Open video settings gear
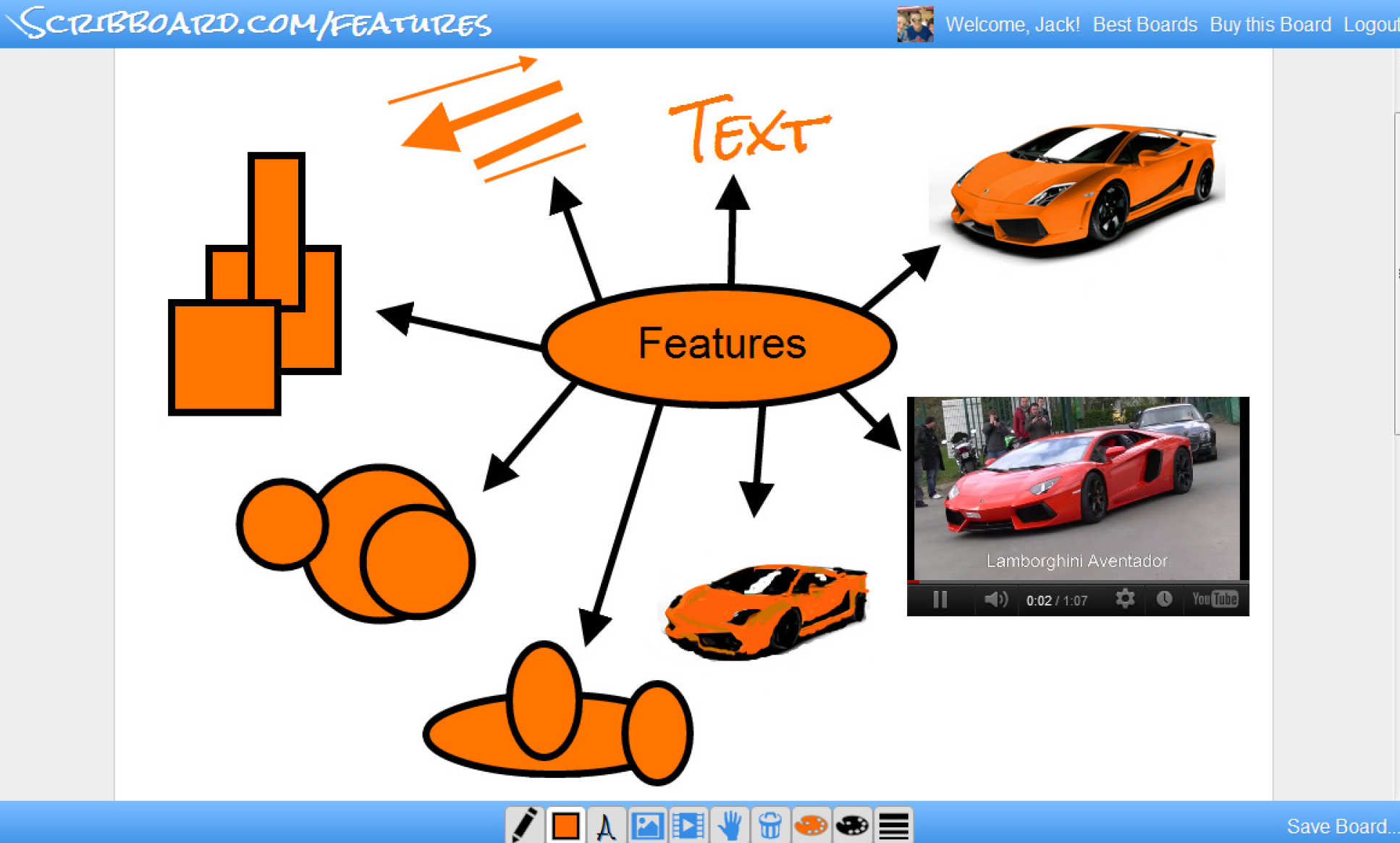Viewport: 1400px width, 843px height. [1124, 599]
